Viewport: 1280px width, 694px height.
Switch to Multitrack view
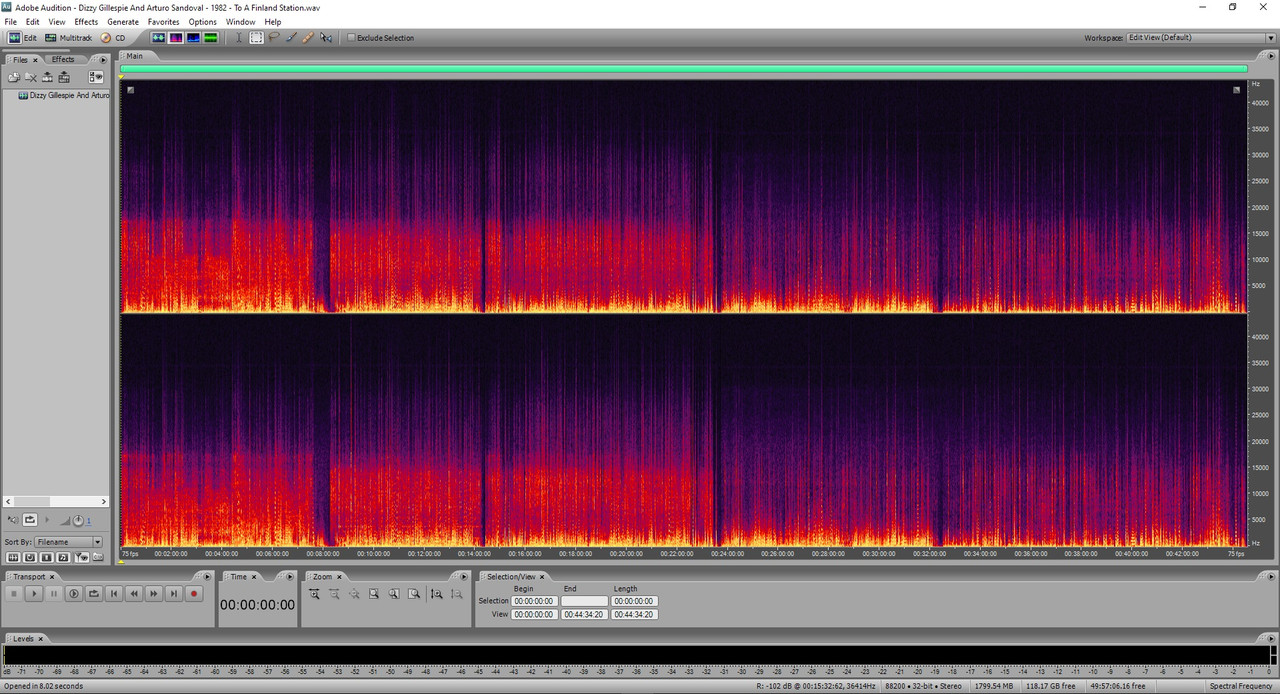coord(68,38)
